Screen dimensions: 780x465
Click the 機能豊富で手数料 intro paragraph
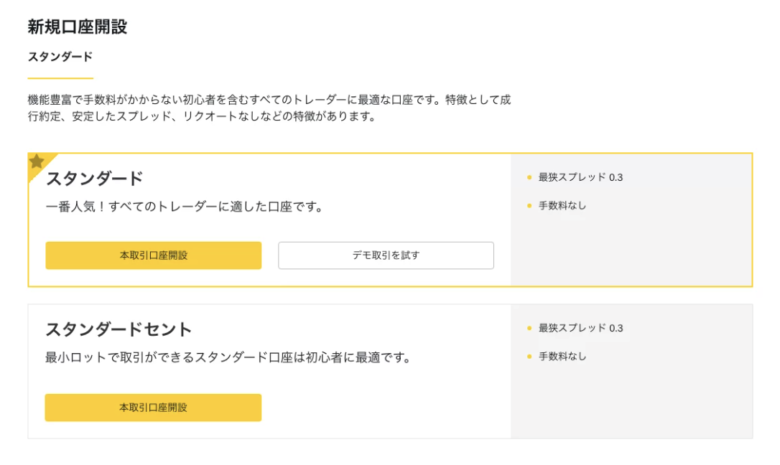(269, 108)
